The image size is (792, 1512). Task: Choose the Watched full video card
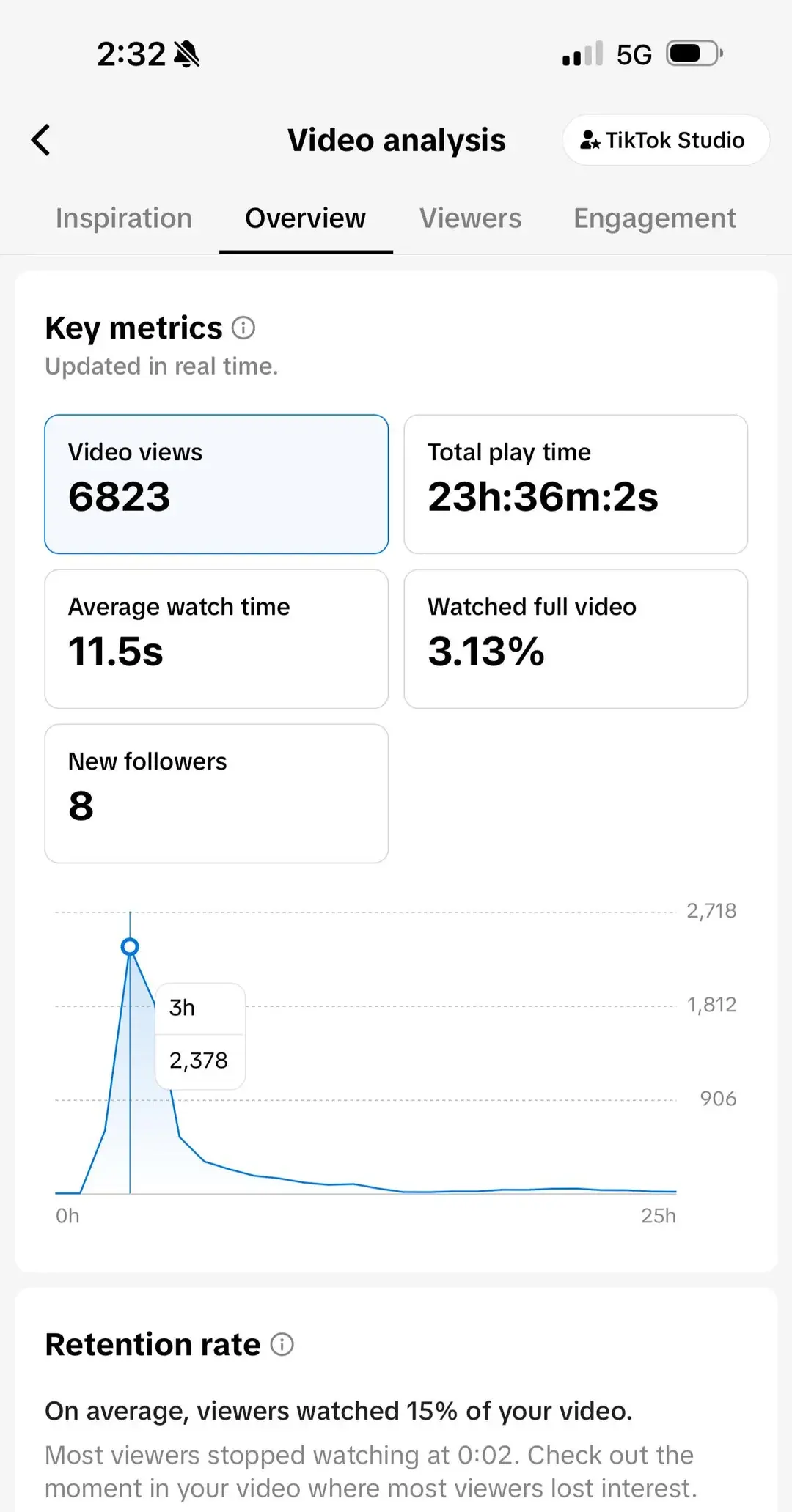(x=576, y=638)
